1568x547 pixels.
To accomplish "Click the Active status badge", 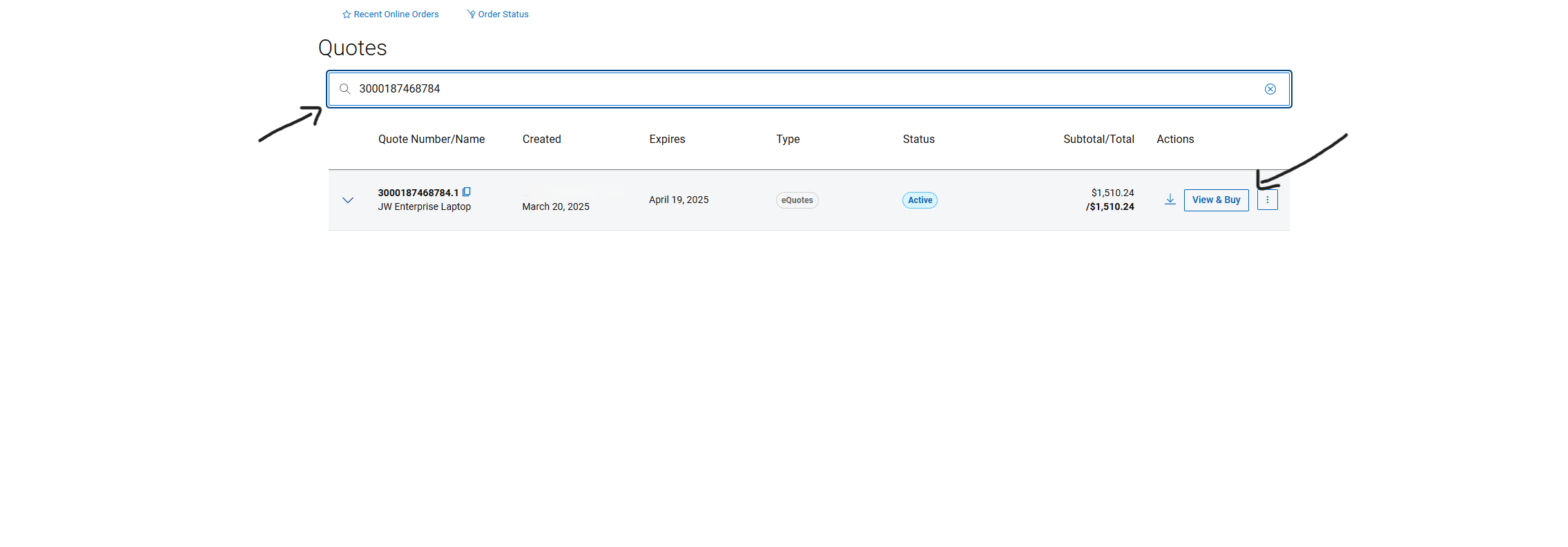I will point(920,200).
